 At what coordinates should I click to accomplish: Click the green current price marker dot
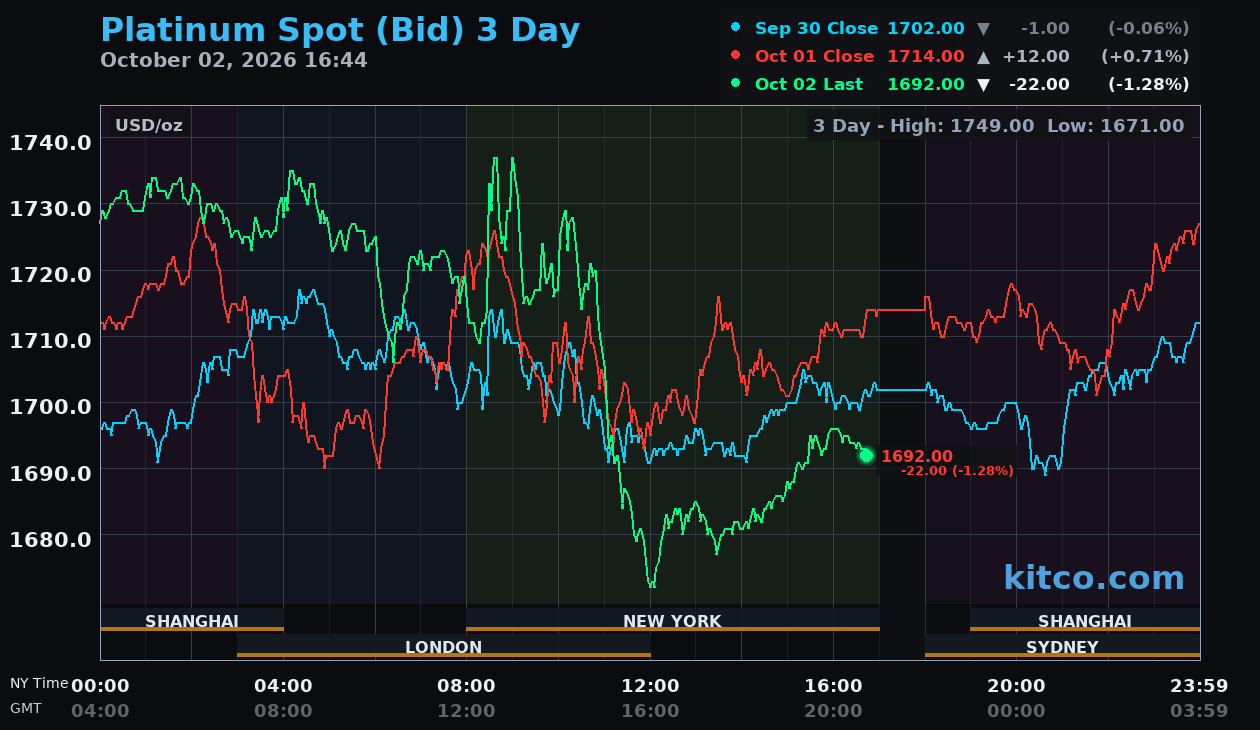(x=866, y=455)
